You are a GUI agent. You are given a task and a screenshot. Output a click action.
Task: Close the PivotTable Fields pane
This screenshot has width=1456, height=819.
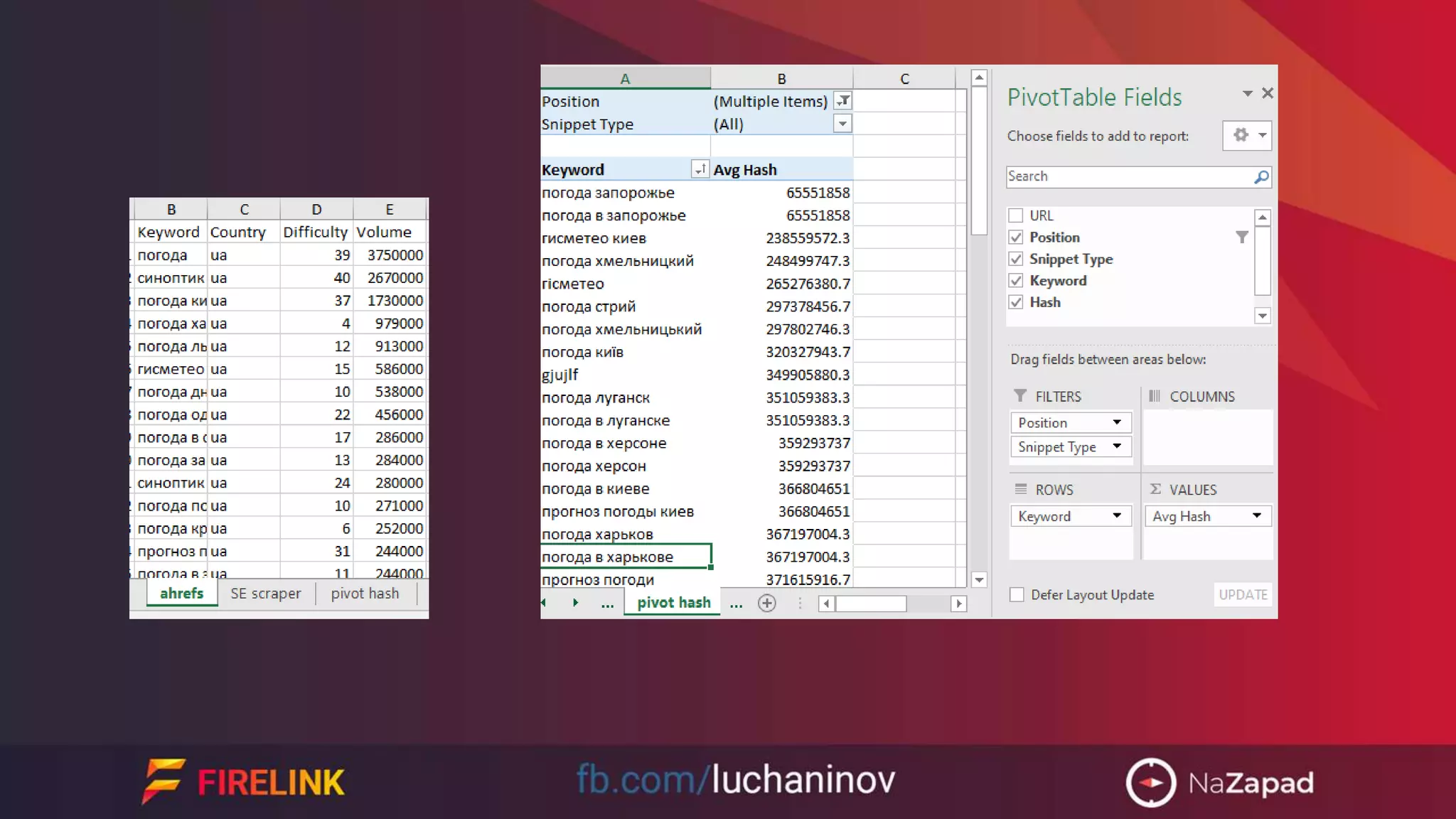pos(1267,94)
